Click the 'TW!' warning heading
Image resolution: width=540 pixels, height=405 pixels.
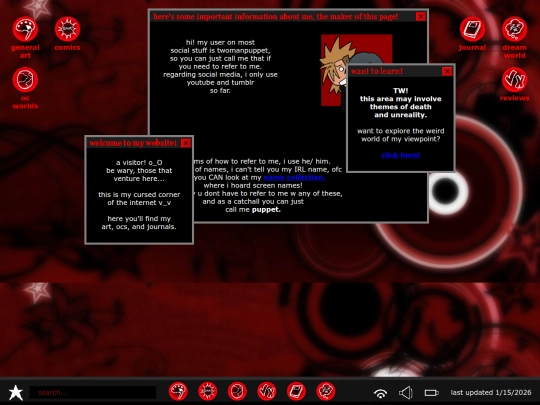401,91
